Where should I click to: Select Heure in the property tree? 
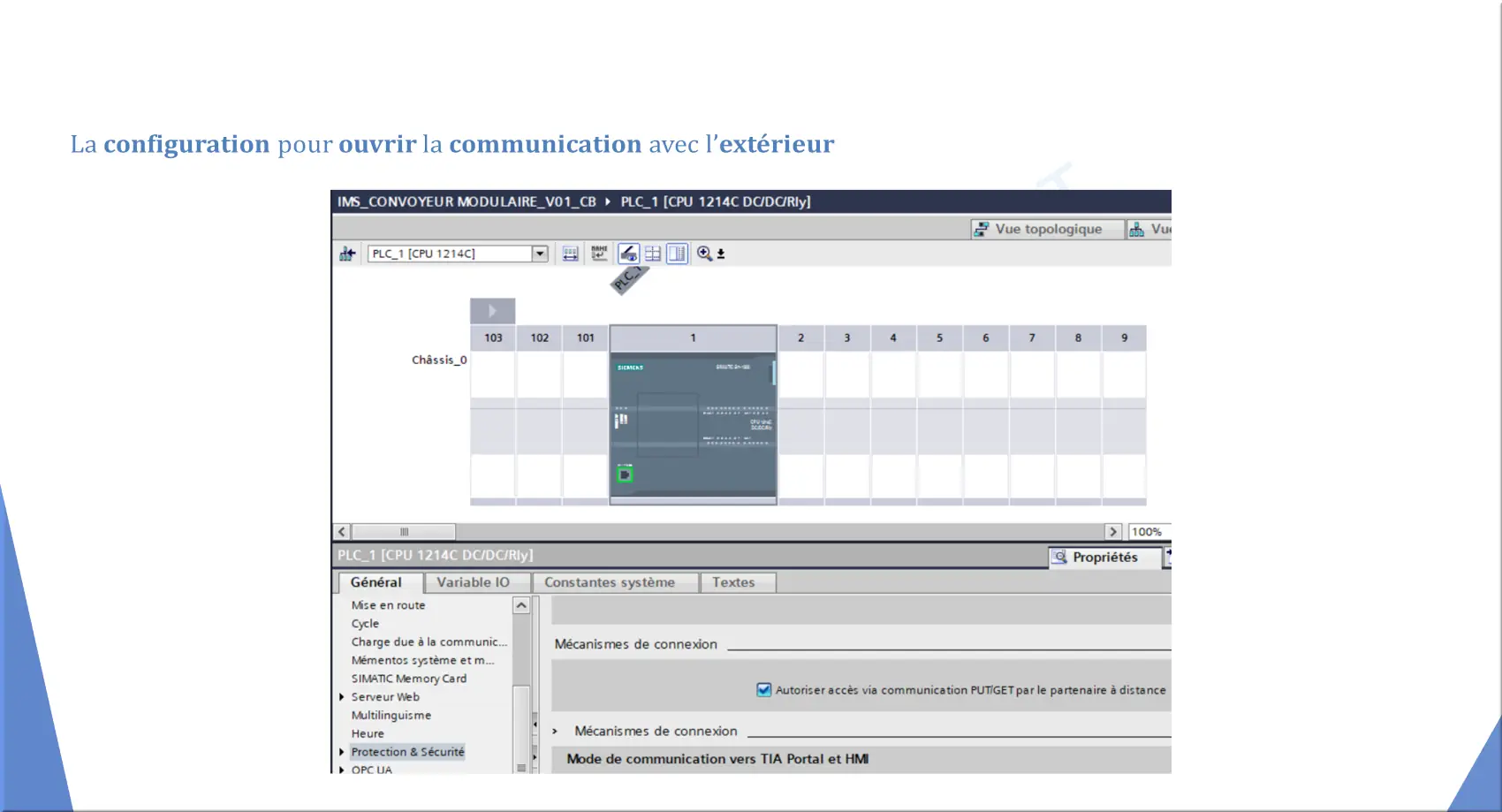[368, 734]
